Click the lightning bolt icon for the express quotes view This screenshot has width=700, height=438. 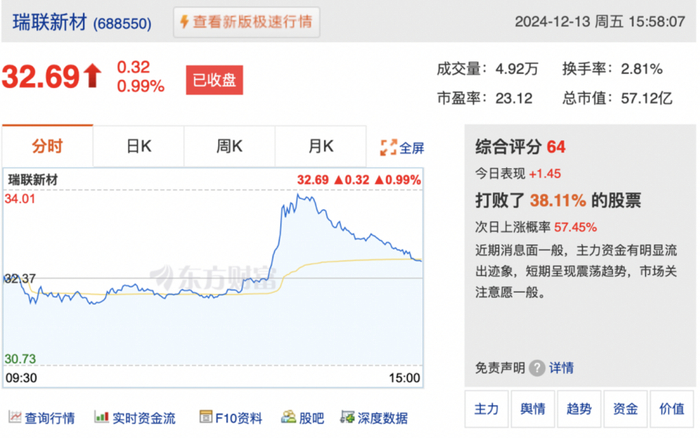(184, 21)
